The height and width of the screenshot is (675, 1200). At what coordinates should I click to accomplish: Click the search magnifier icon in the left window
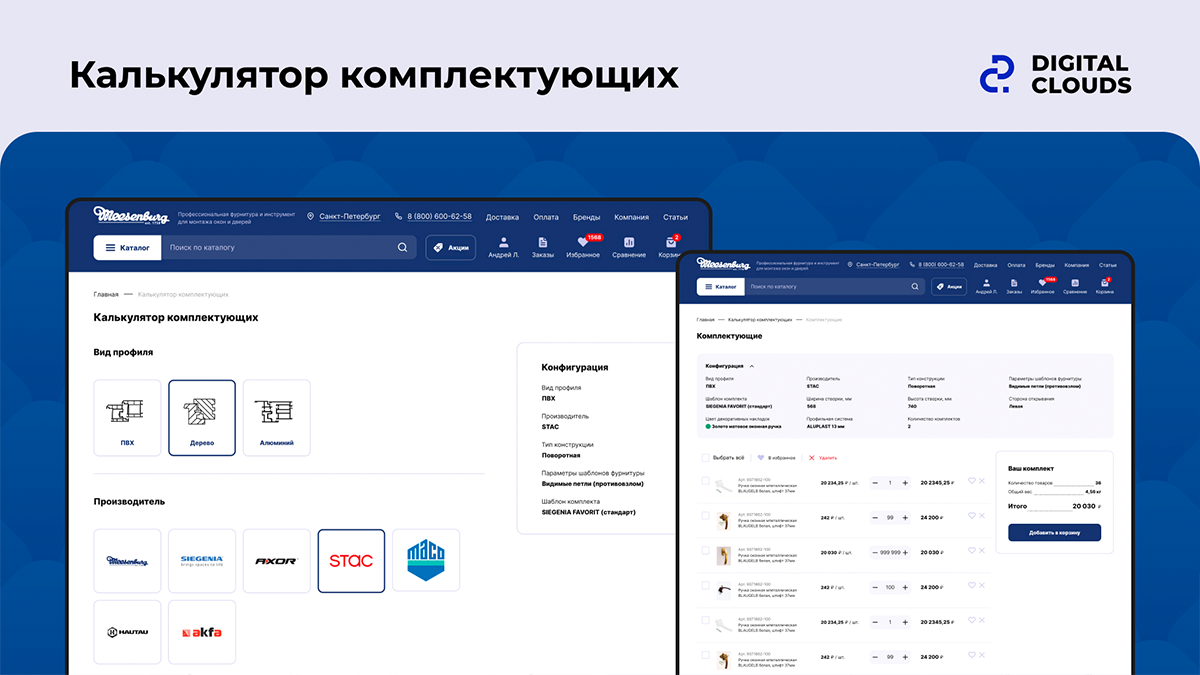[402, 248]
